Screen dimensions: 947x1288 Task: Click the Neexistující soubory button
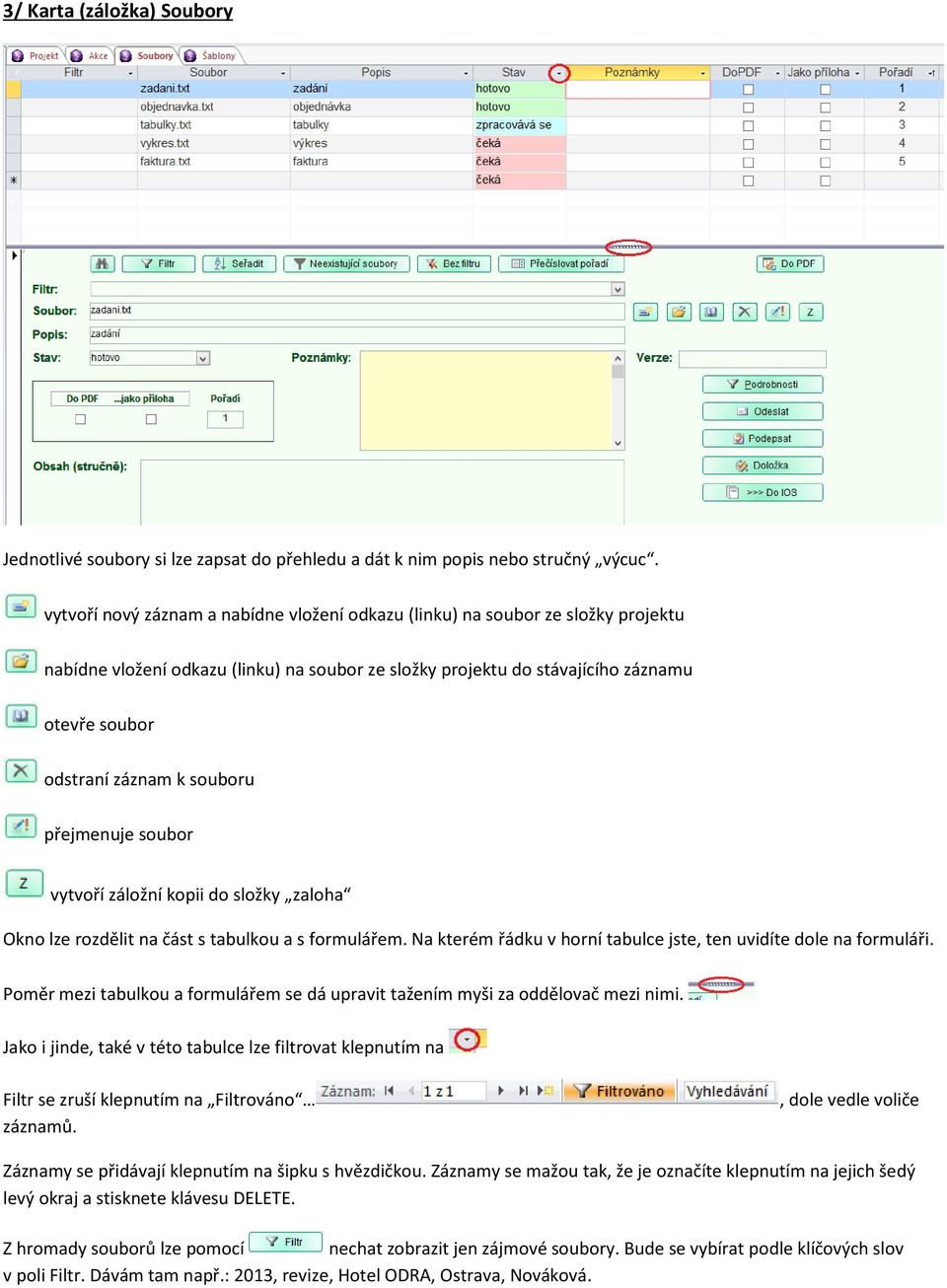point(346,263)
